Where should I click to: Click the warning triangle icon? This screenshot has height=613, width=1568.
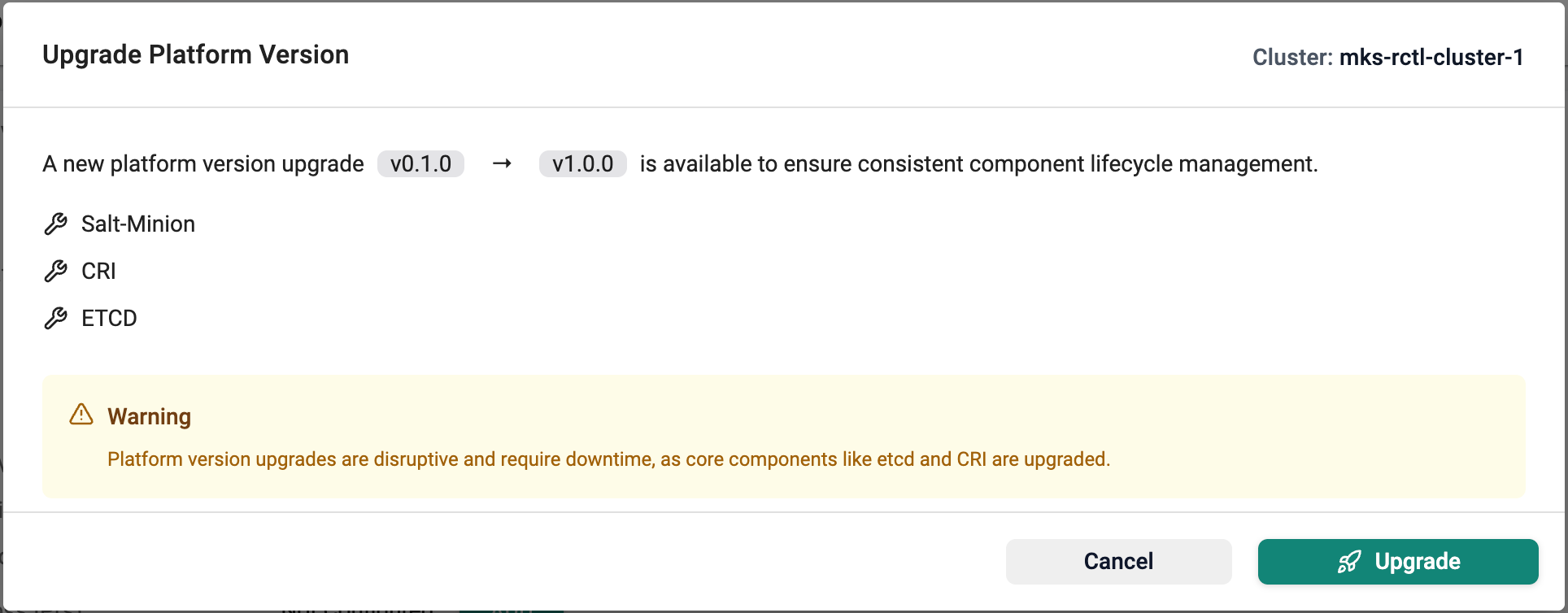[x=81, y=415]
